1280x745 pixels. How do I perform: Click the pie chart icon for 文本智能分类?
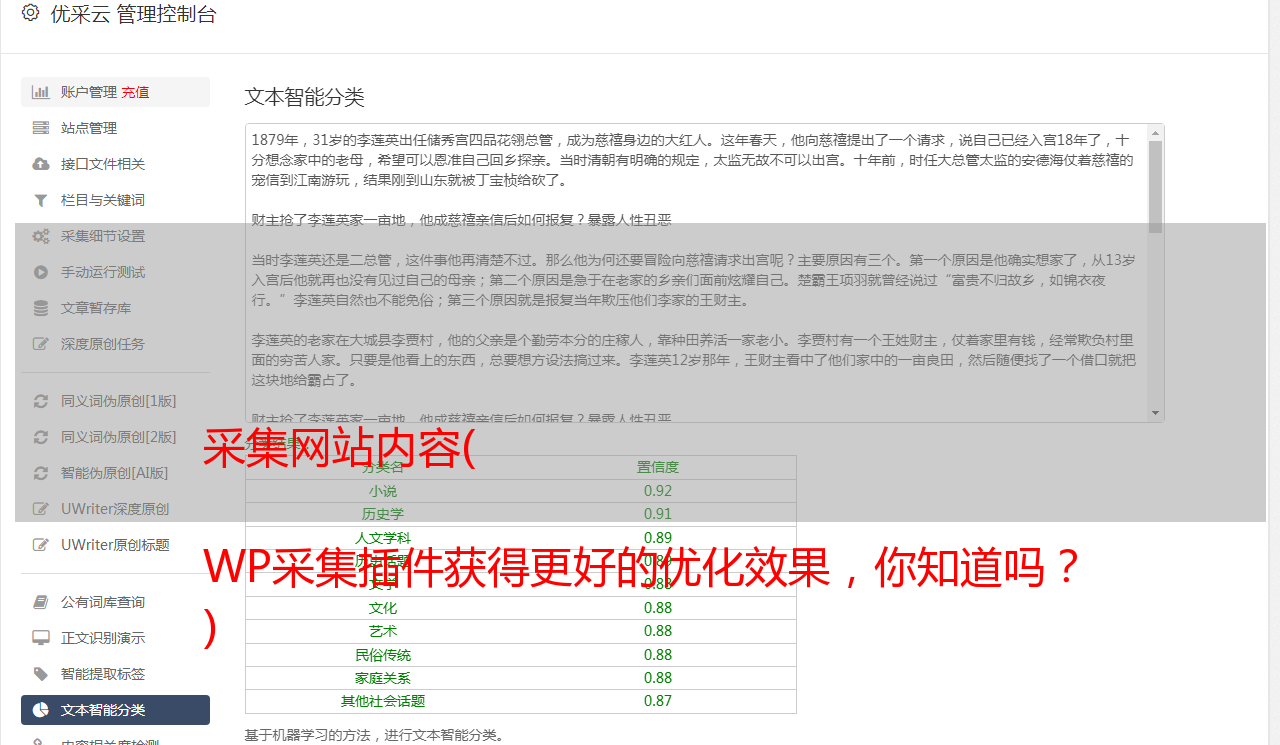pos(41,710)
